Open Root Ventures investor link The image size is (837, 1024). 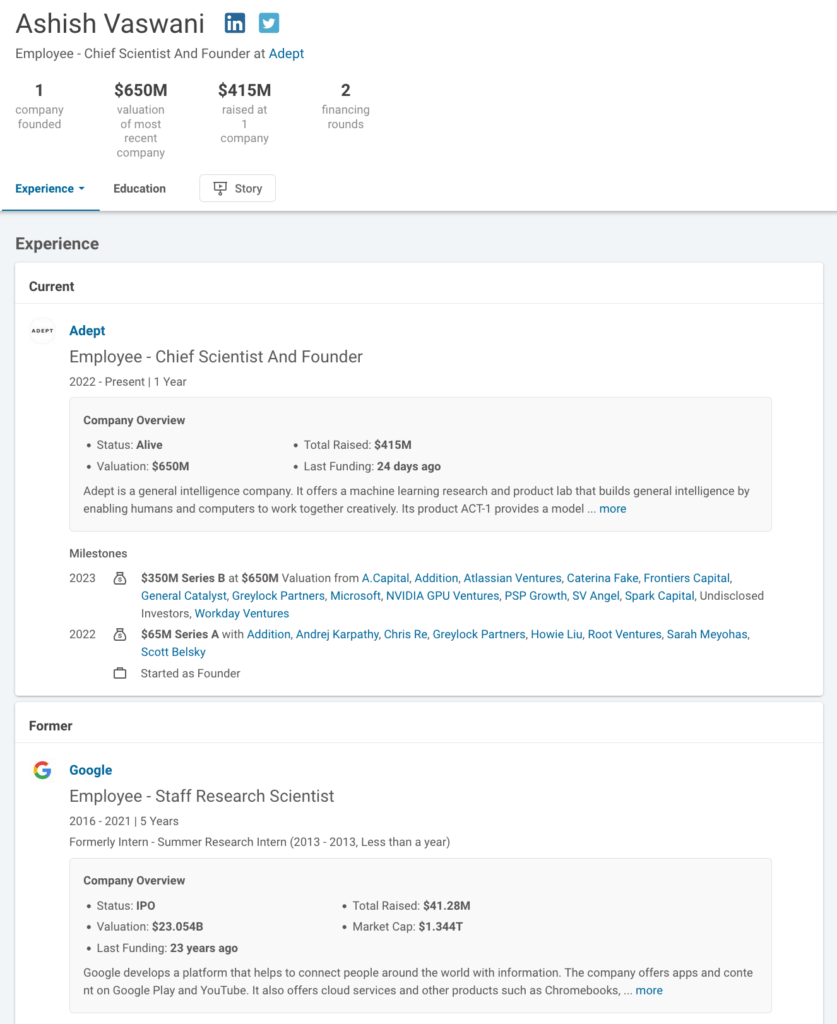tap(624, 634)
